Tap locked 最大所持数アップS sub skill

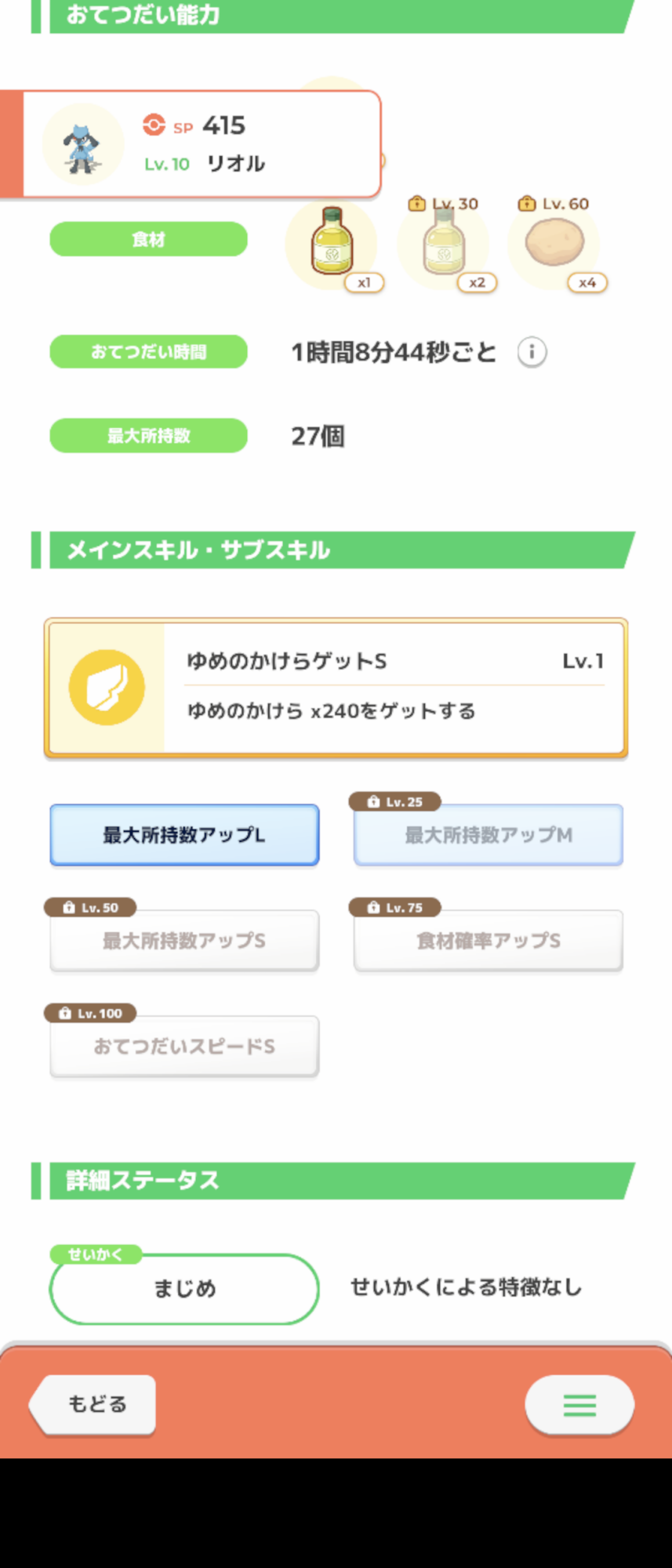(x=184, y=940)
